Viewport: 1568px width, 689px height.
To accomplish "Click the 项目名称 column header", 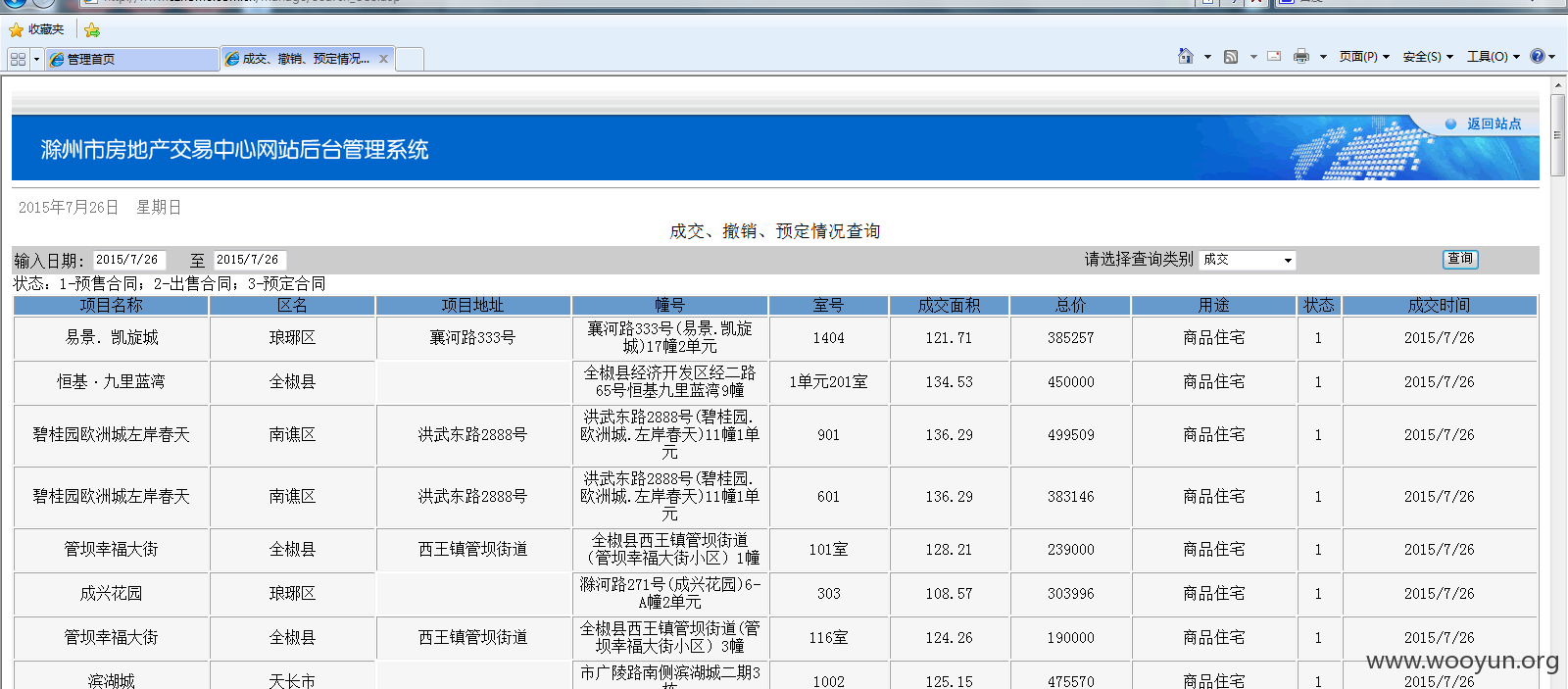I will click(x=111, y=305).
